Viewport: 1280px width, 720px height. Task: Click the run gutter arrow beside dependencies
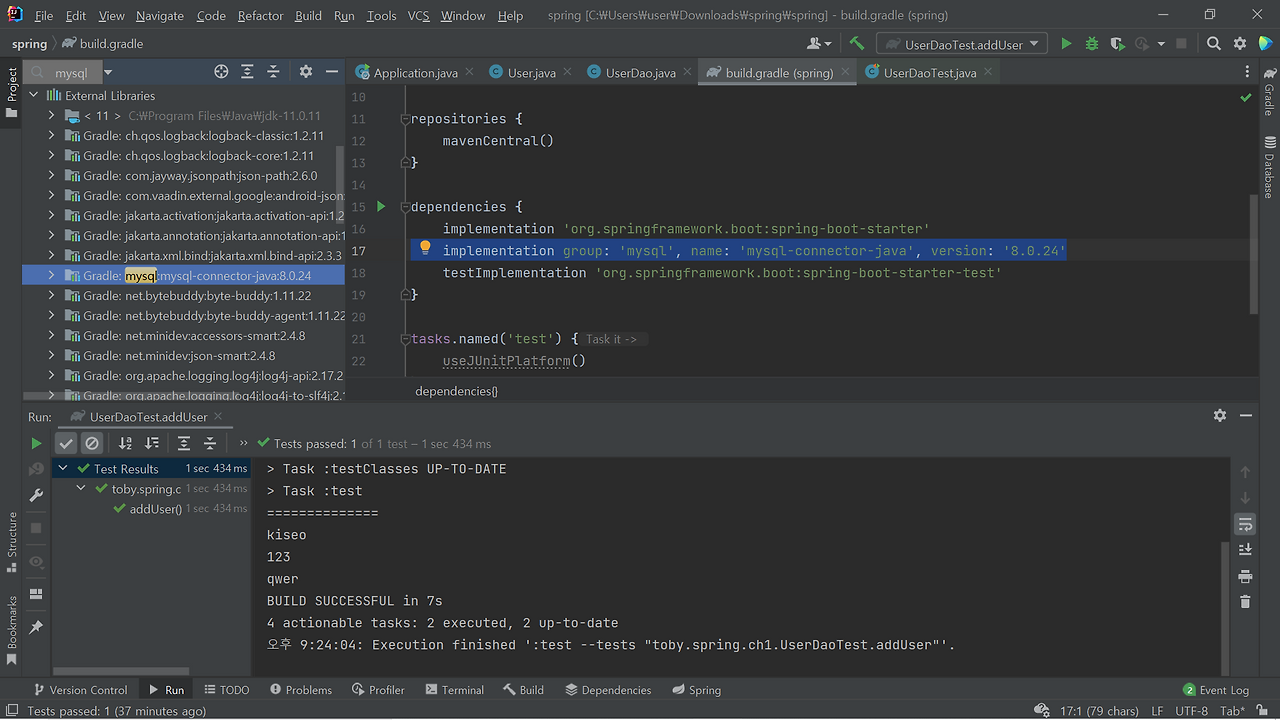[x=380, y=207]
